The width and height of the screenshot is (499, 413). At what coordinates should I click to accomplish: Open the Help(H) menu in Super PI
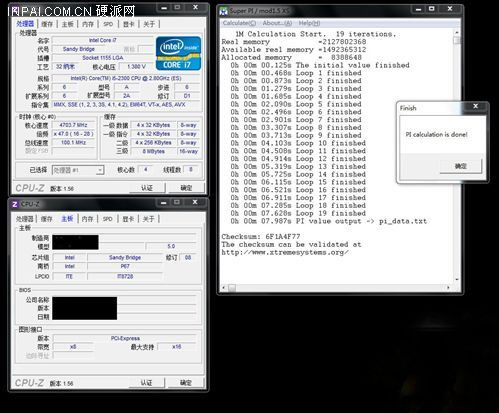pyautogui.click(x=309, y=23)
